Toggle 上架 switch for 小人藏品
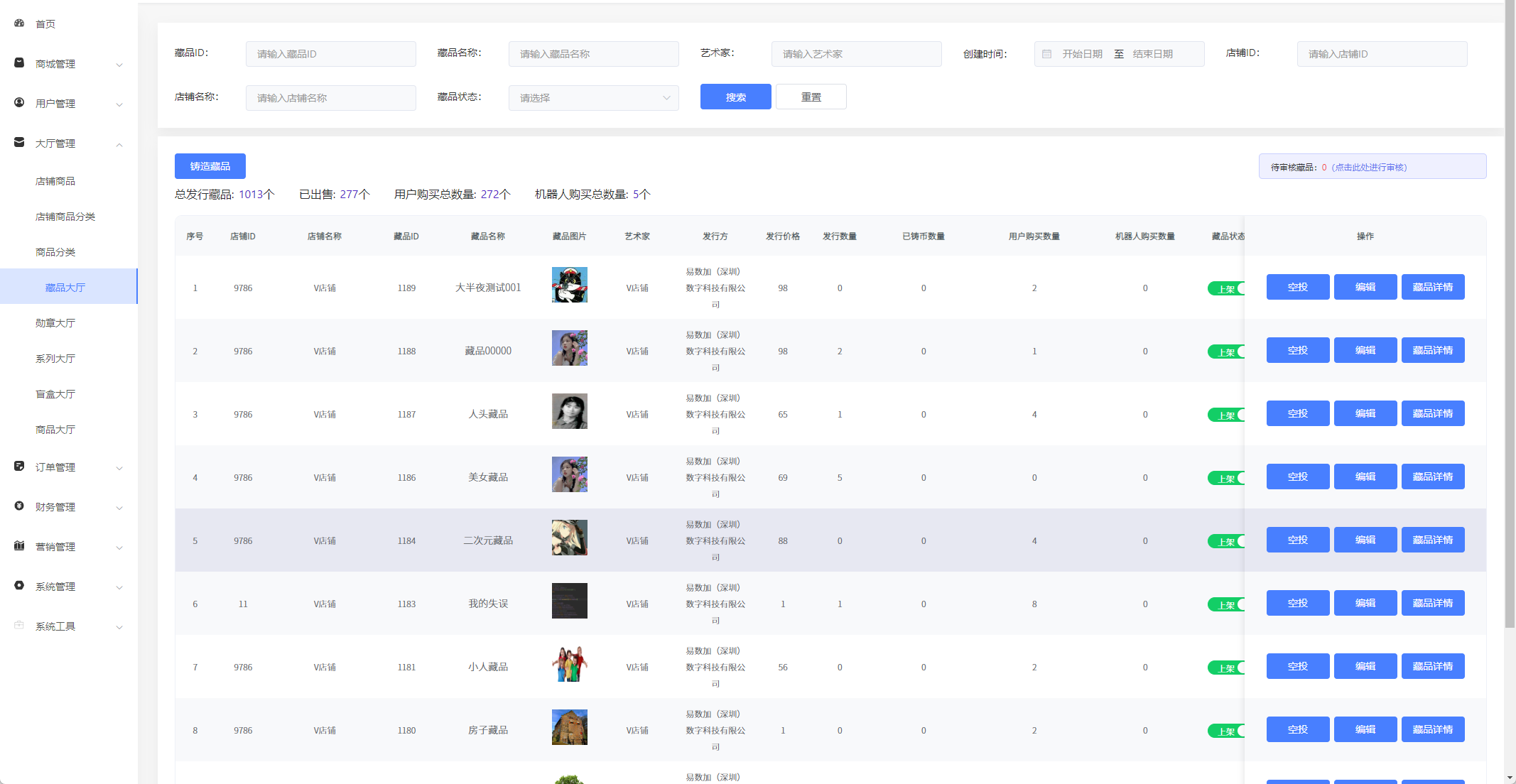The image size is (1516, 784). pyautogui.click(x=1226, y=668)
